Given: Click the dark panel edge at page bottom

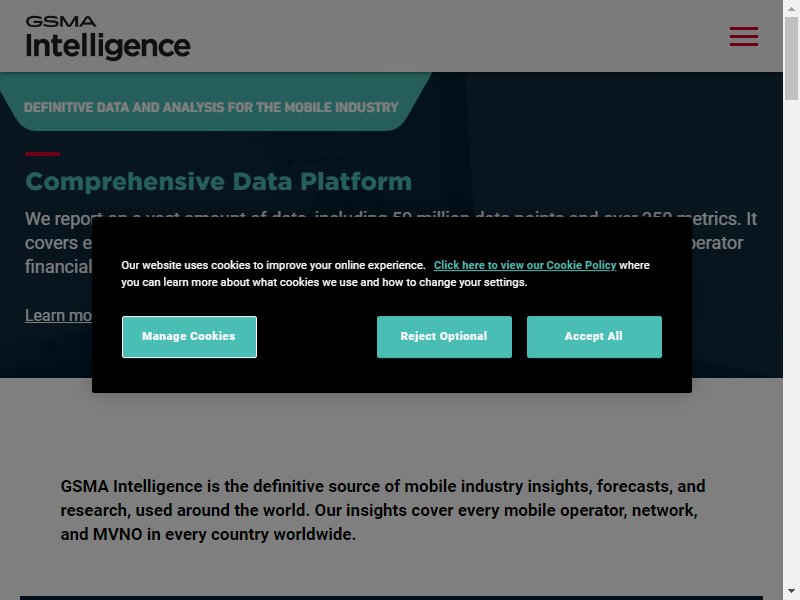Looking at the screenshot, I should (x=391, y=597).
